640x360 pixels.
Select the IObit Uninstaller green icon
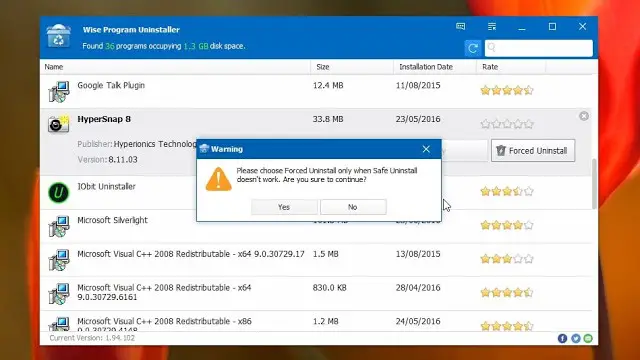tap(58, 192)
